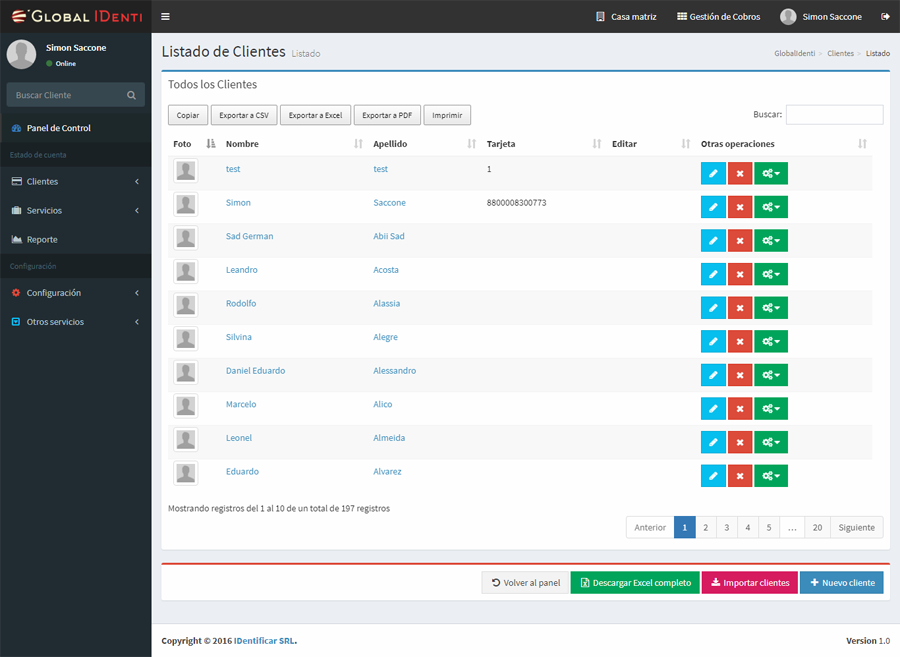The height and width of the screenshot is (657, 900).
Task: Expand the Clientes sidebar menu
Action: 75,182
